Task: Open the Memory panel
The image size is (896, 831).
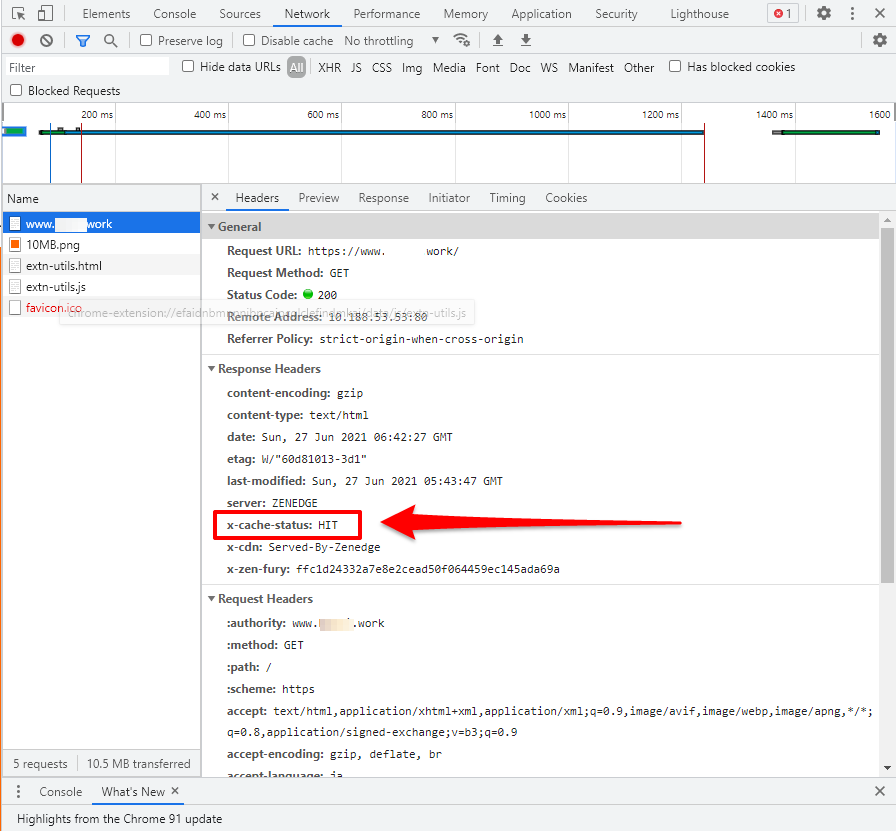Action: [x=466, y=14]
